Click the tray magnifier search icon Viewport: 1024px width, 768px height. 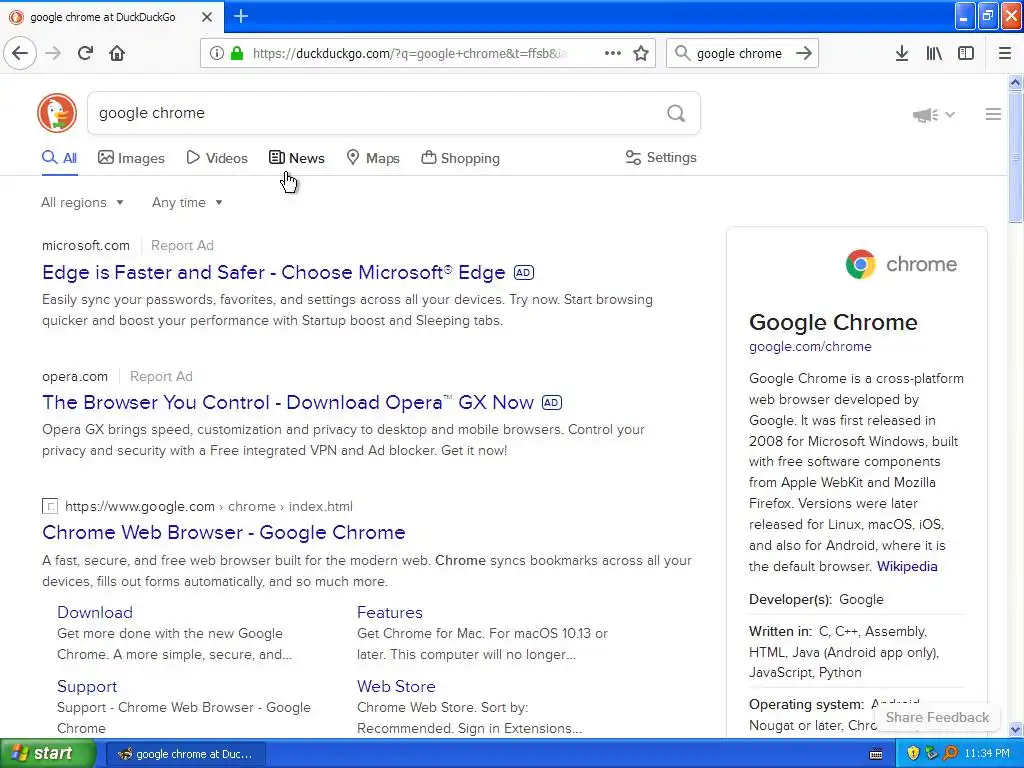(950, 753)
